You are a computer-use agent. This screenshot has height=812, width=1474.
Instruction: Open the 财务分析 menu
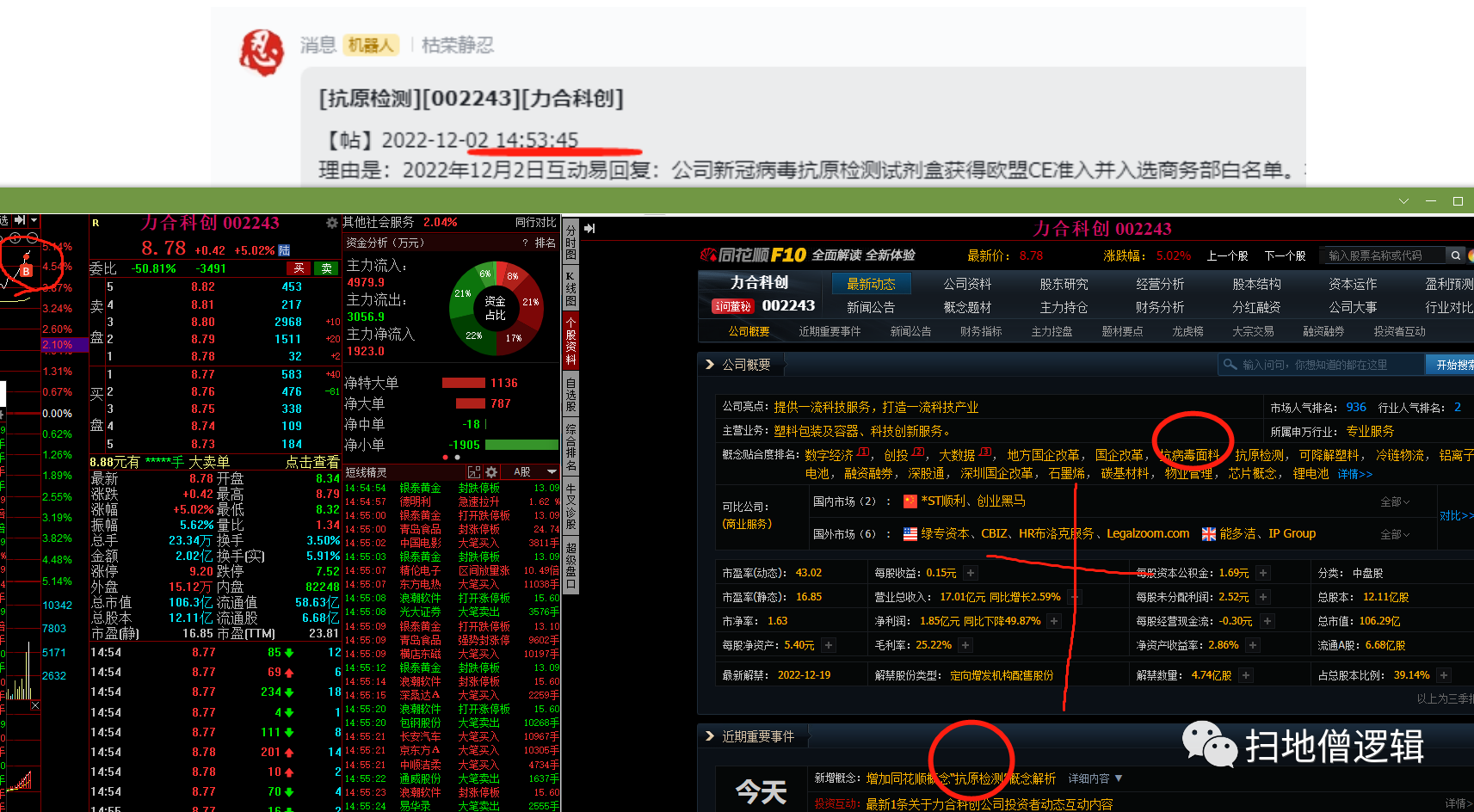point(1160,307)
